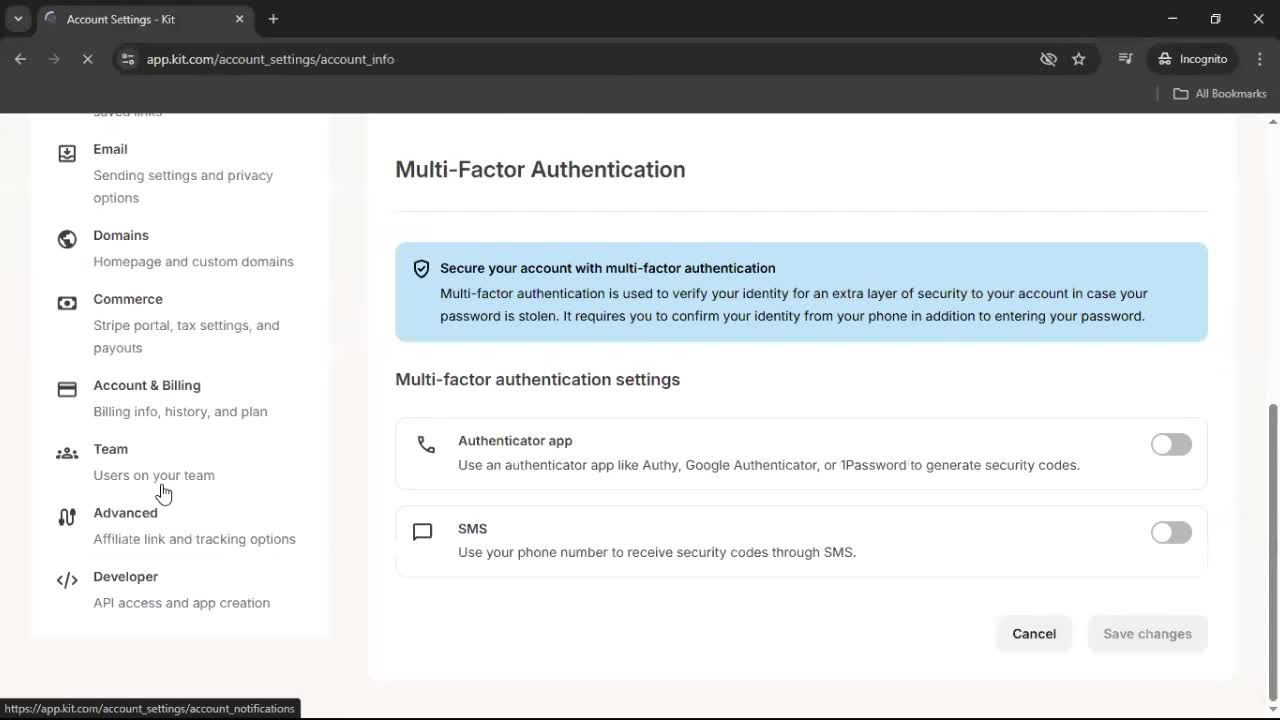Open a new browser tab
Image resolution: width=1280 pixels, height=720 pixels.
click(273, 19)
